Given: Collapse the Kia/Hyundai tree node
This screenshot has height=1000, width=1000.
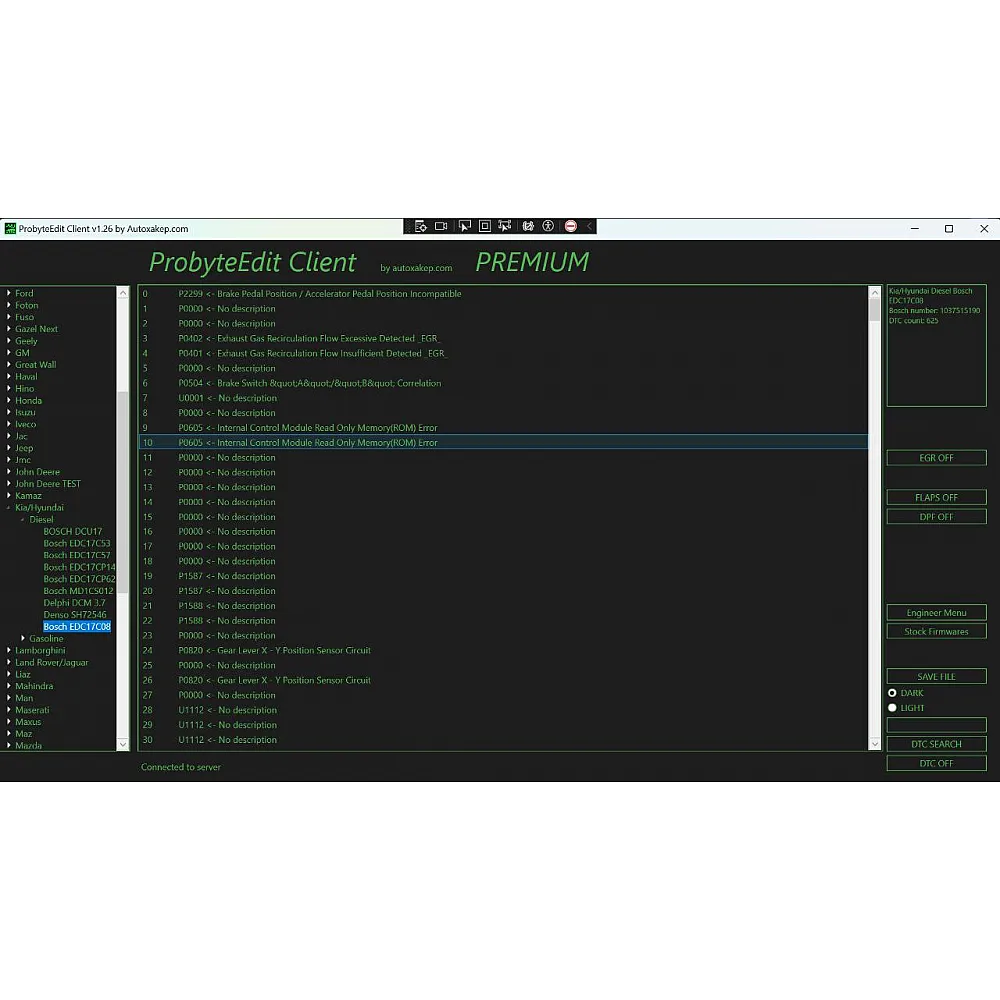Looking at the screenshot, I should [9, 508].
